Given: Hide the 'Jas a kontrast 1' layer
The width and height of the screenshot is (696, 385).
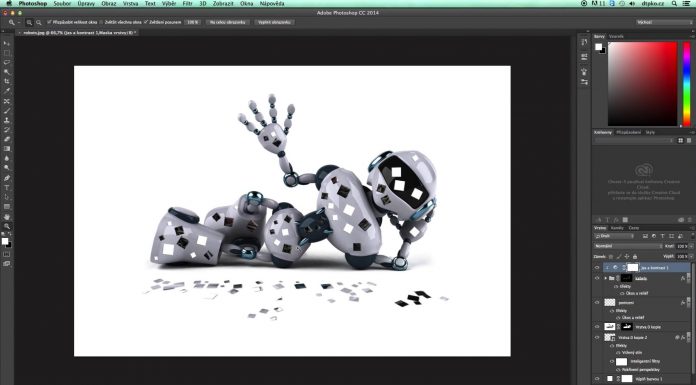Looking at the screenshot, I should (x=597, y=268).
